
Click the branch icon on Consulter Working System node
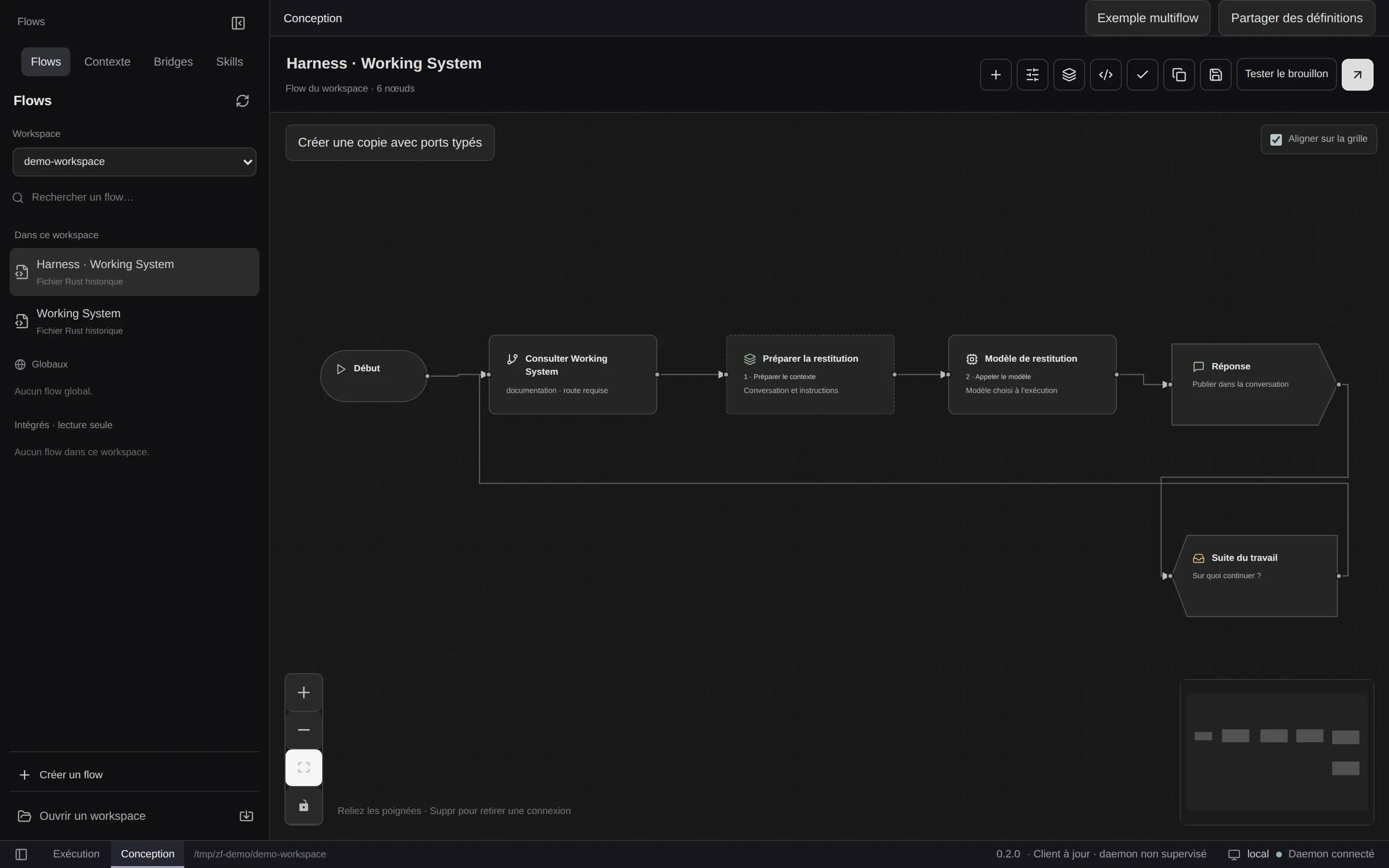(512, 359)
